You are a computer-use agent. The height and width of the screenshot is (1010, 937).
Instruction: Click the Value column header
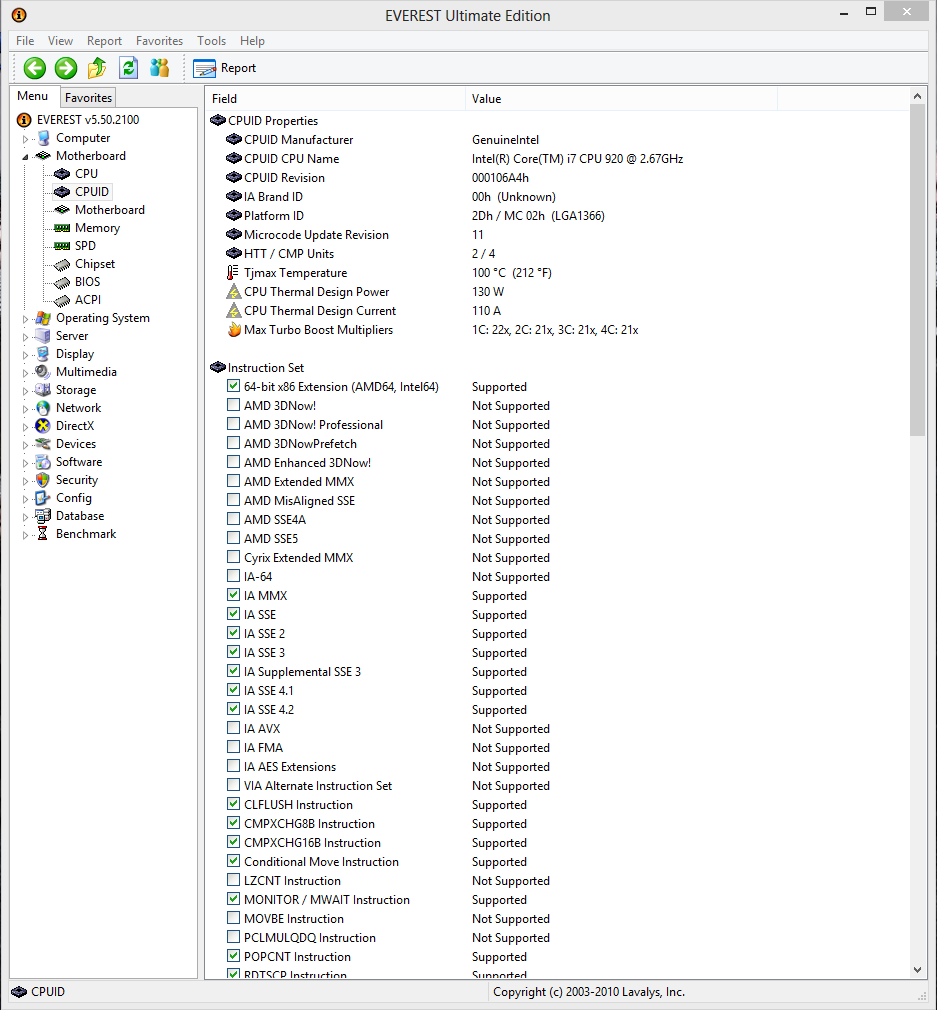[x=621, y=99]
